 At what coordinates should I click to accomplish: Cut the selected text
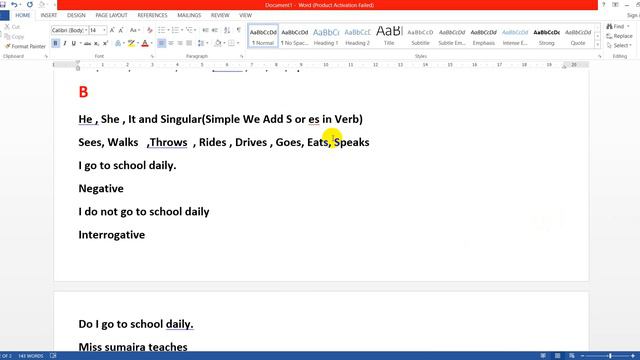(12, 27)
